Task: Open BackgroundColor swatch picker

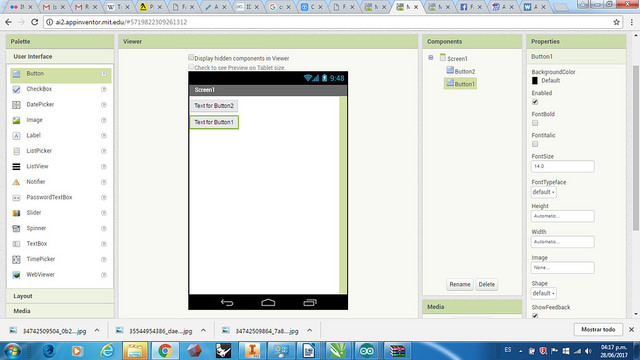Action: pos(535,80)
